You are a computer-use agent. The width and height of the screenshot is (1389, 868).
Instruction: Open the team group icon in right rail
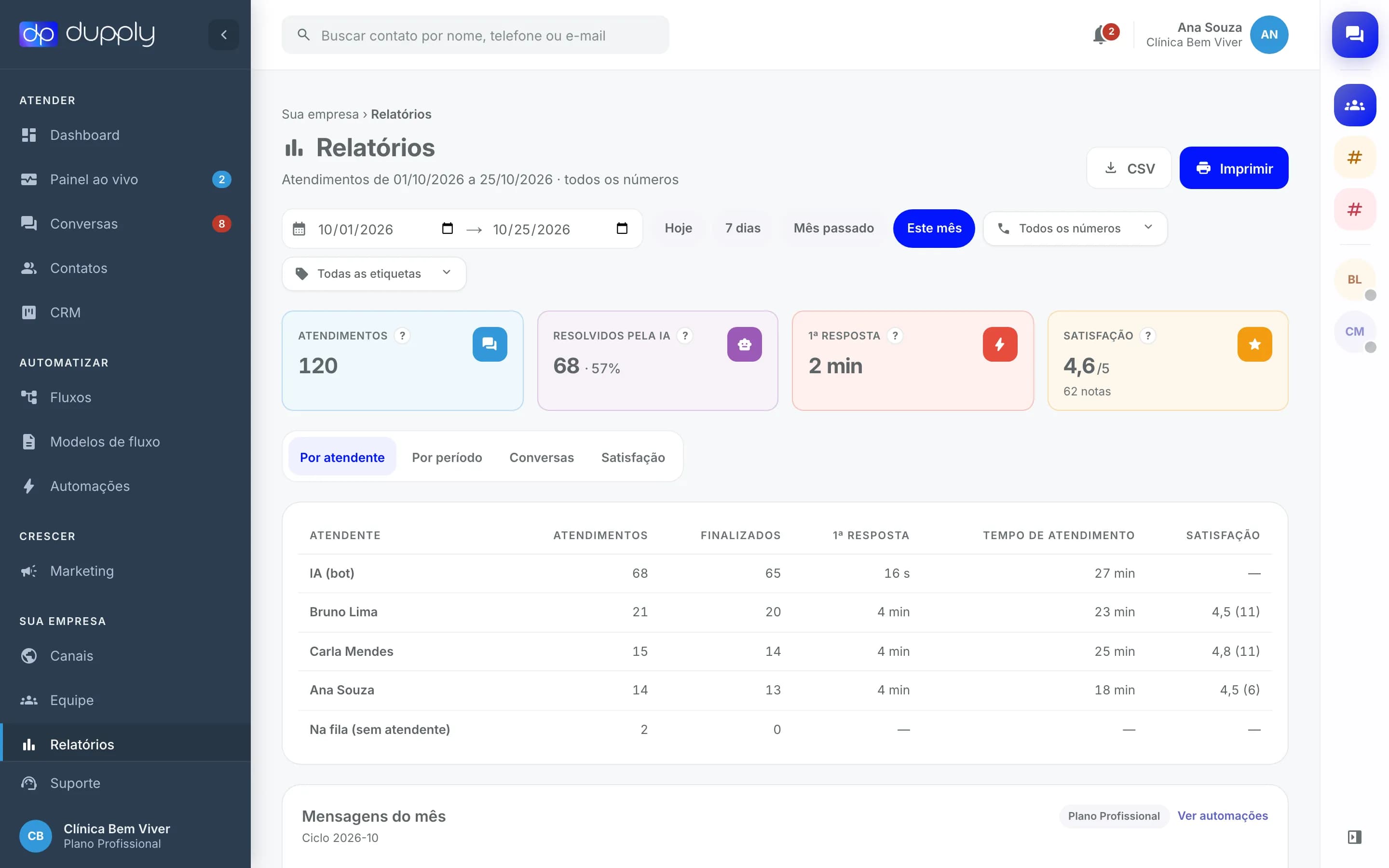click(1355, 105)
